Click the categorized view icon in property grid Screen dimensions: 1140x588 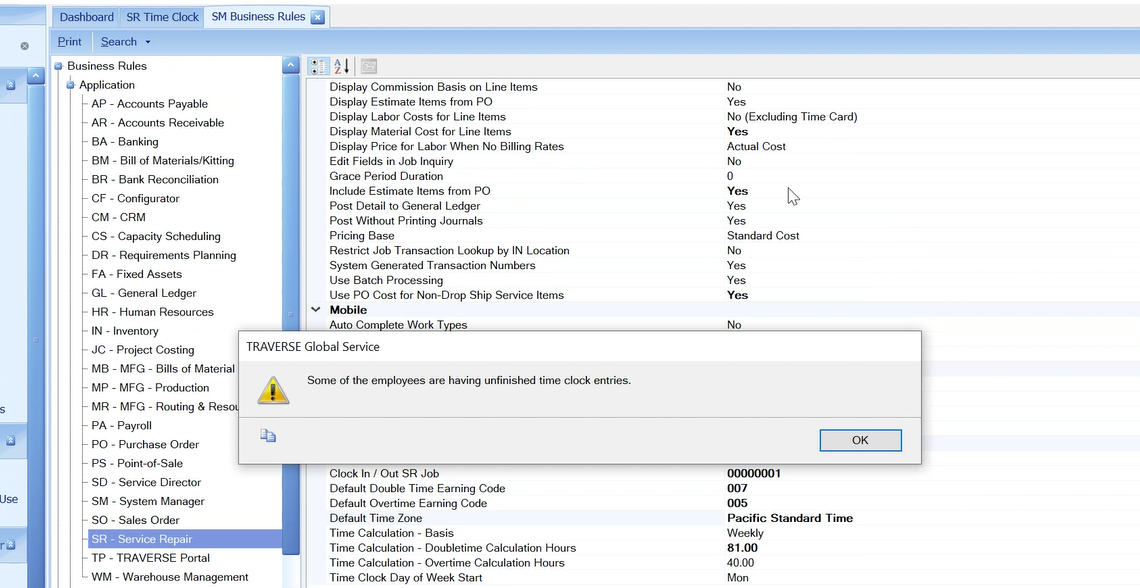click(318, 66)
